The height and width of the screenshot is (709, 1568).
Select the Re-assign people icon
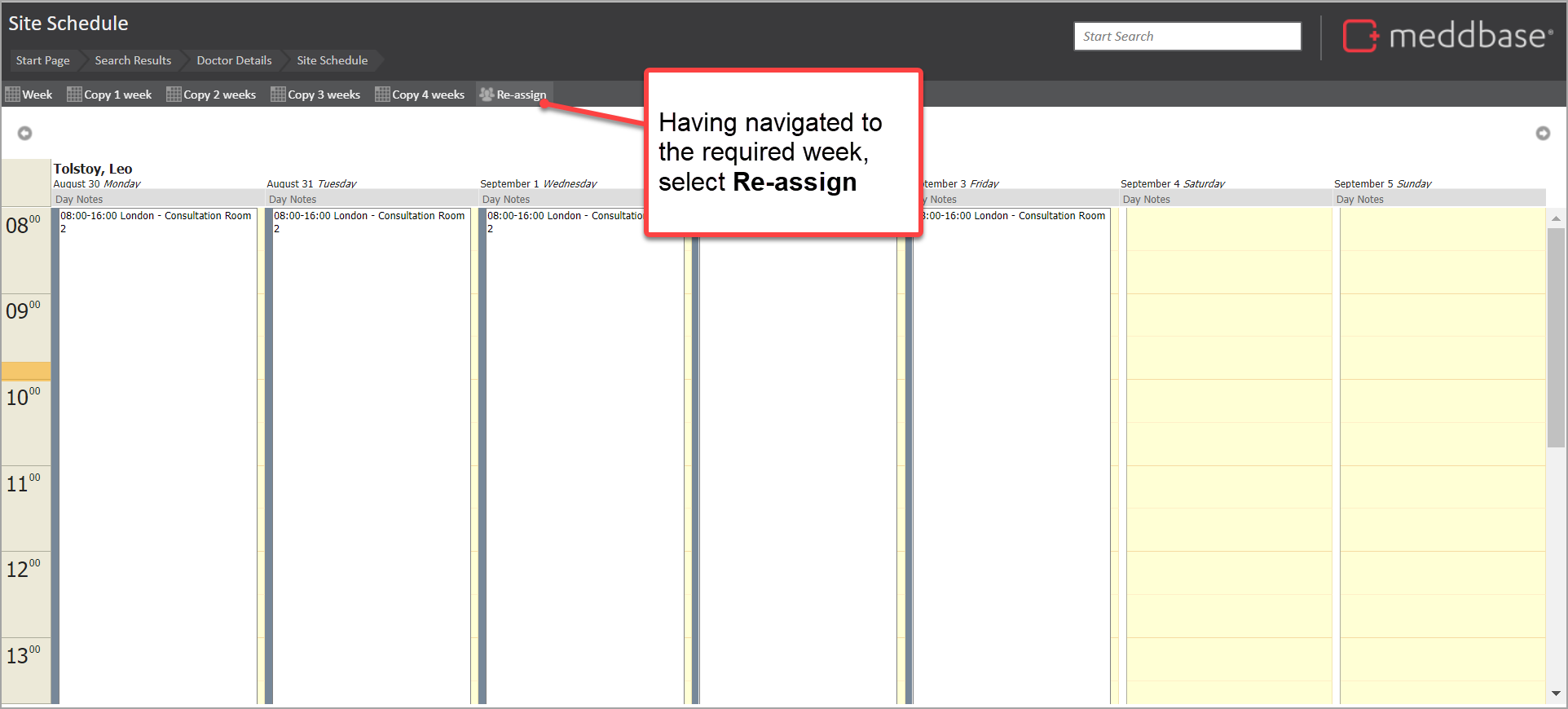coord(487,95)
